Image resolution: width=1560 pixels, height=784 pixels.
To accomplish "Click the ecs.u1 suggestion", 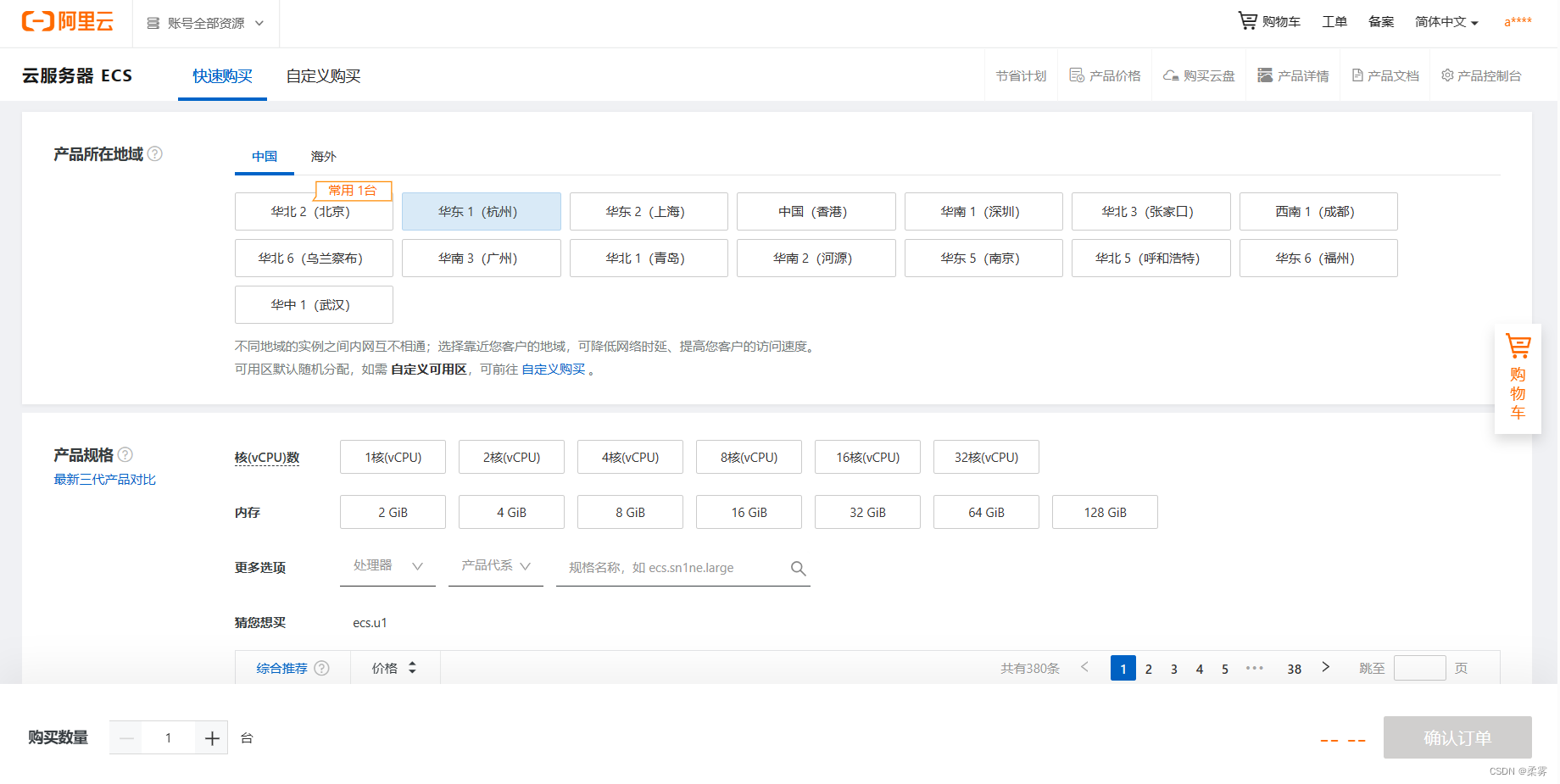I will pyautogui.click(x=370, y=623).
